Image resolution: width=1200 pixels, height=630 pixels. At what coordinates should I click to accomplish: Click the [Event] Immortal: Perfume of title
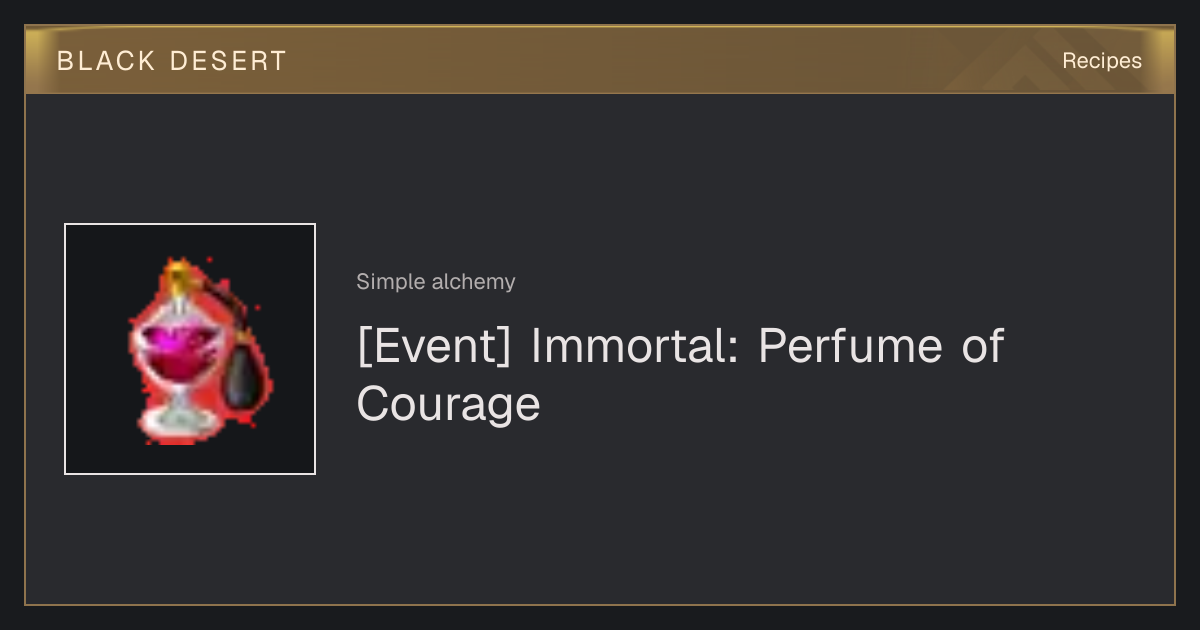[x=680, y=346]
